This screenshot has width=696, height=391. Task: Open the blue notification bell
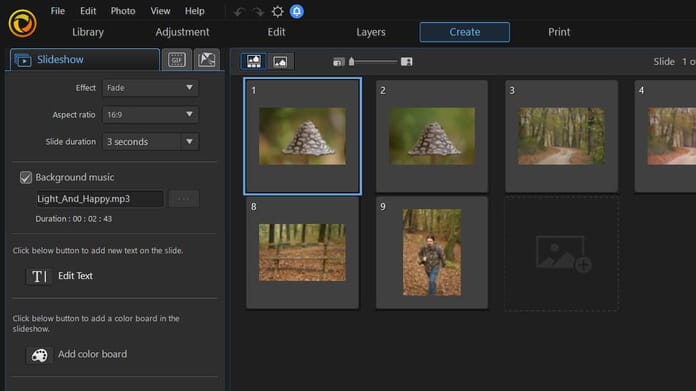point(297,12)
